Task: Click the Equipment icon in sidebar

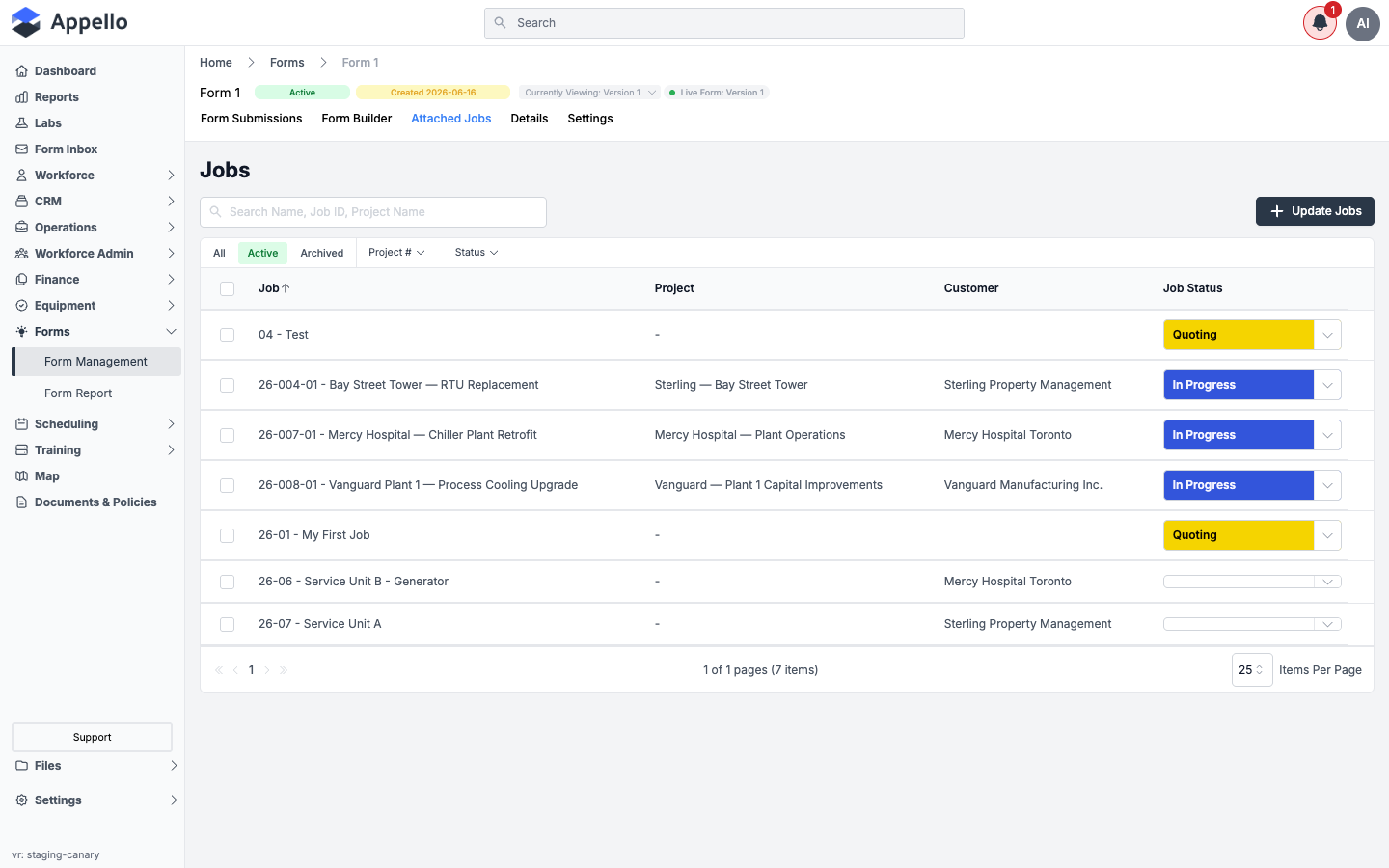Action: [21, 306]
